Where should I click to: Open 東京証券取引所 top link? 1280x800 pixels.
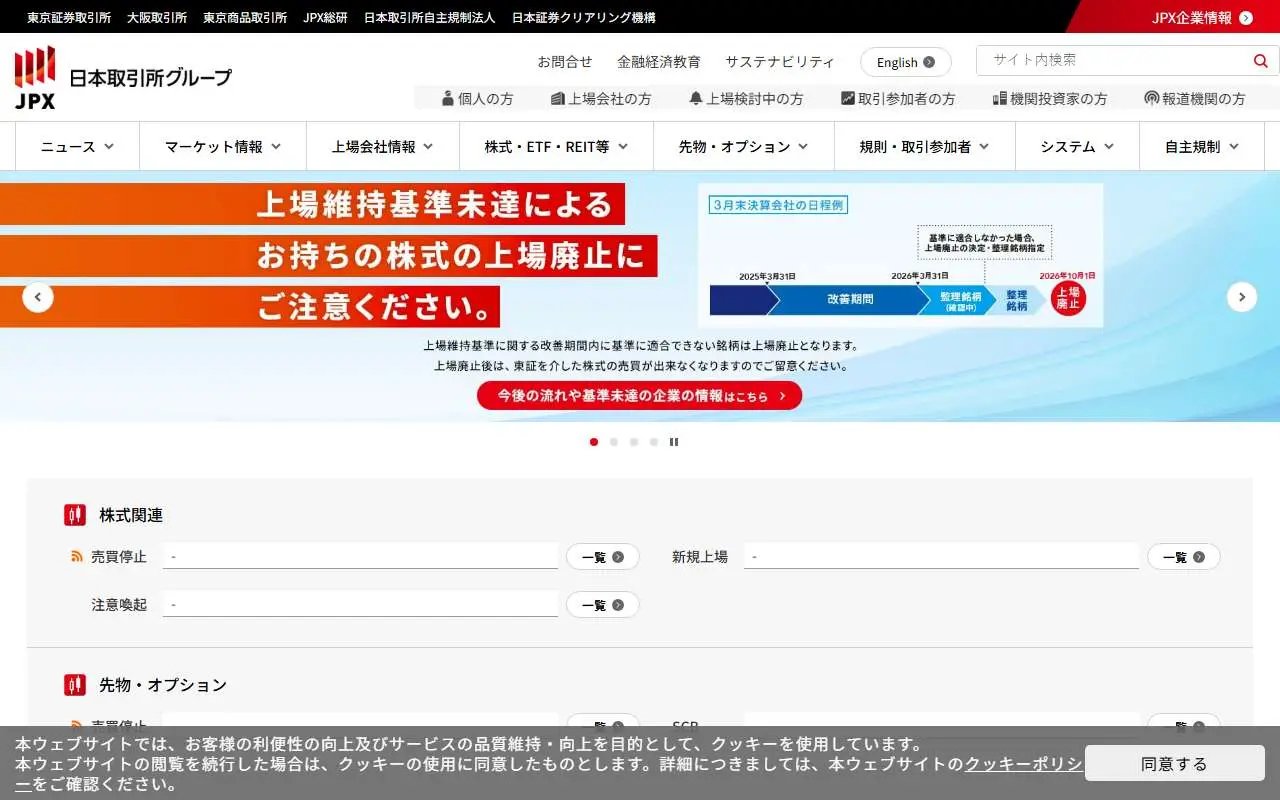tap(69, 17)
